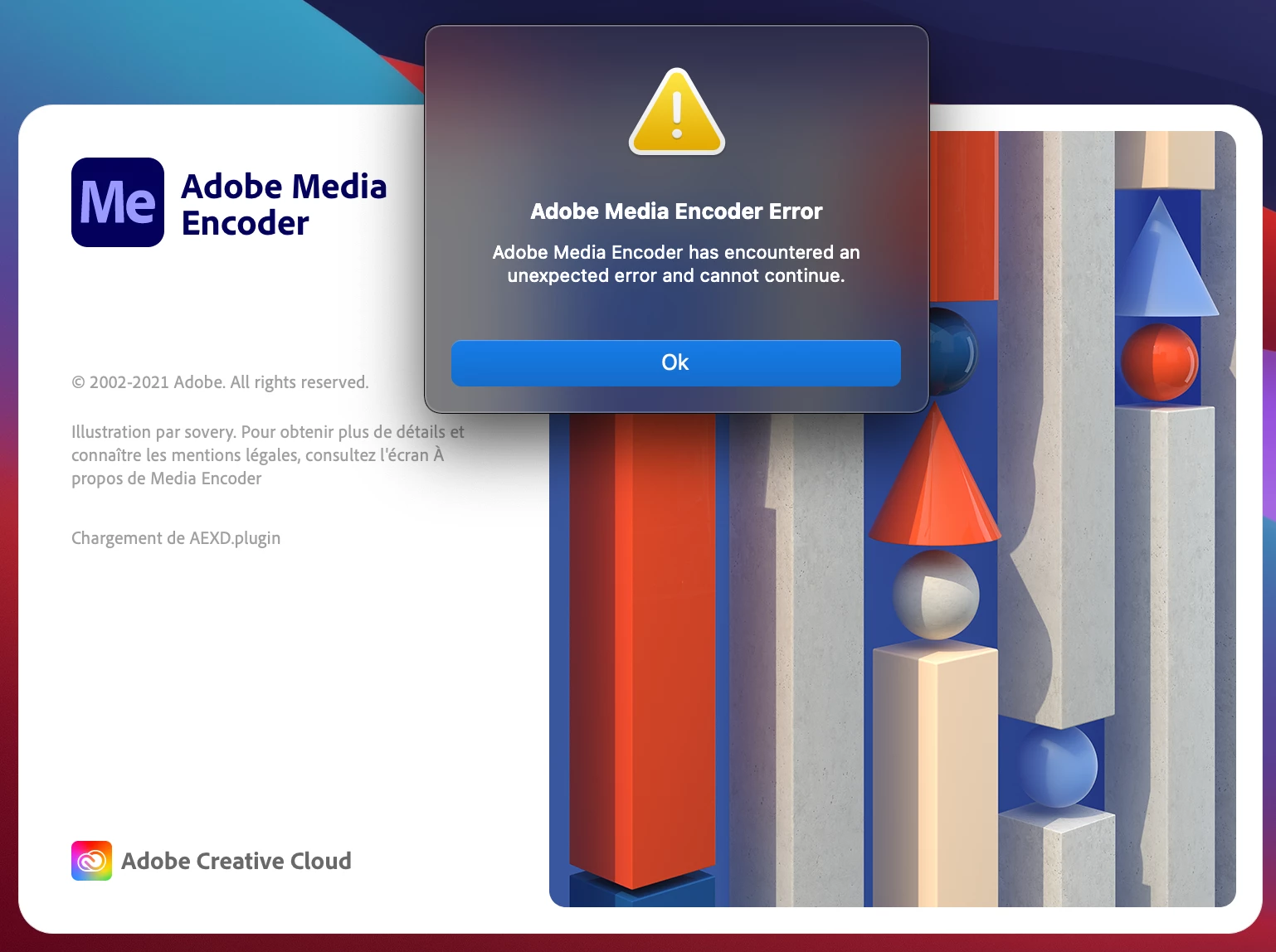Click the "Illustration par sovery" credits text

pyautogui.click(x=268, y=455)
